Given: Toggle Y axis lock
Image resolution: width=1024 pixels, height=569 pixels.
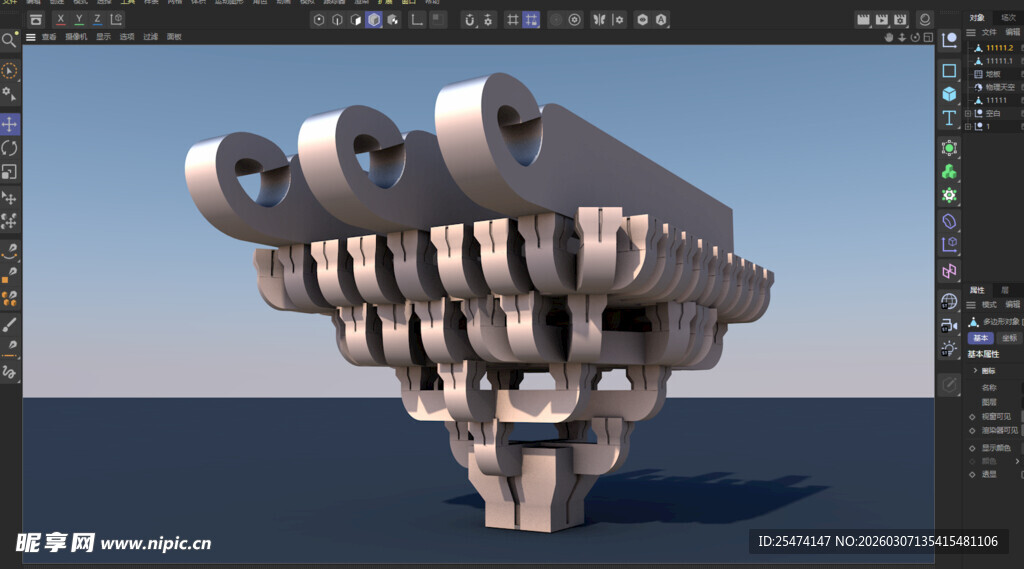Looking at the screenshot, I should pyautogui.click(x=79, y=19).
